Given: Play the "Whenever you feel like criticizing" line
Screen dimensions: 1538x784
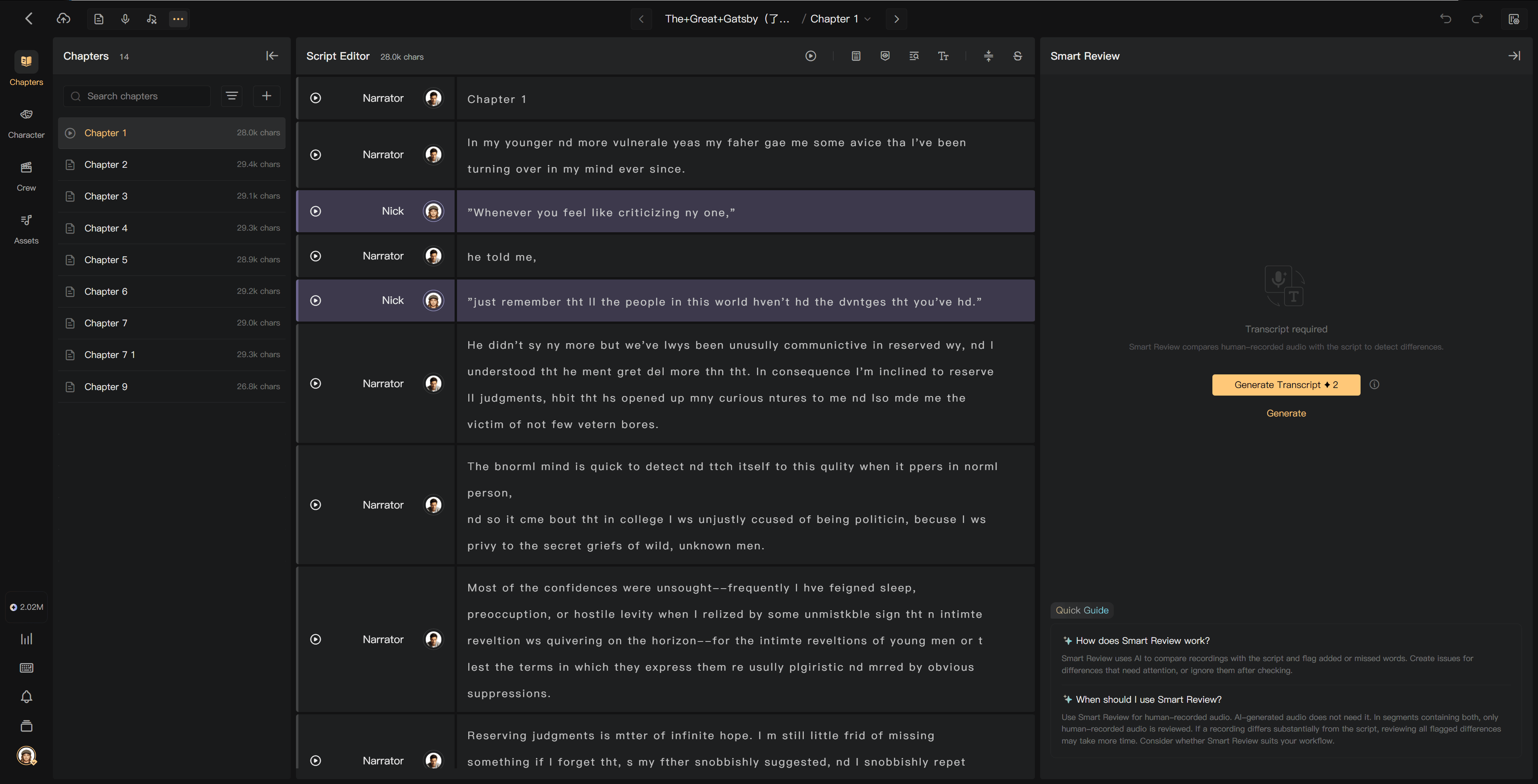Looking at the screenshot, I should click(316, 211).
